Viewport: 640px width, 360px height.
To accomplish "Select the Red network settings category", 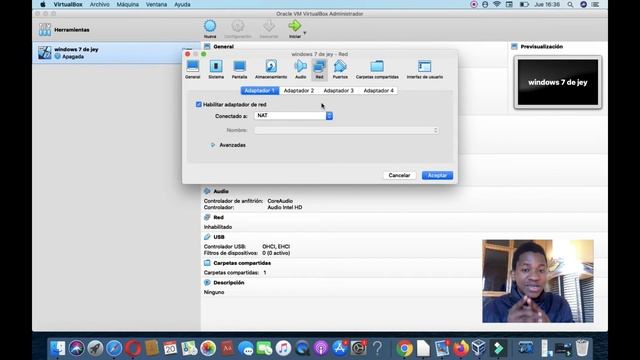I will [319, 69].
